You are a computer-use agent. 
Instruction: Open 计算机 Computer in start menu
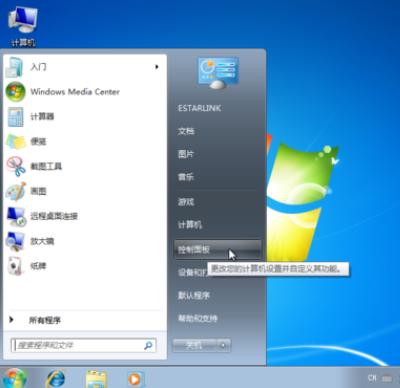click(190, 224)
